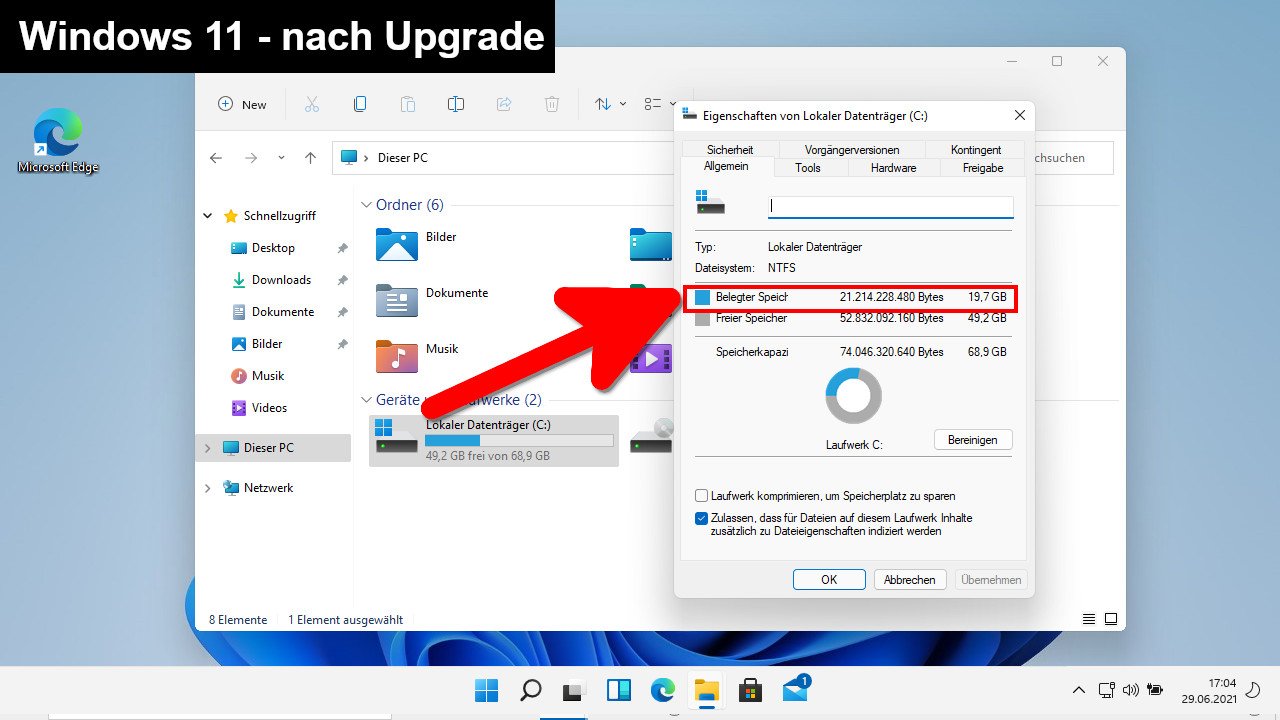Open the Sicherheit tab
Viewport: 1280px width, 720px height.
(x=729, y=150)
